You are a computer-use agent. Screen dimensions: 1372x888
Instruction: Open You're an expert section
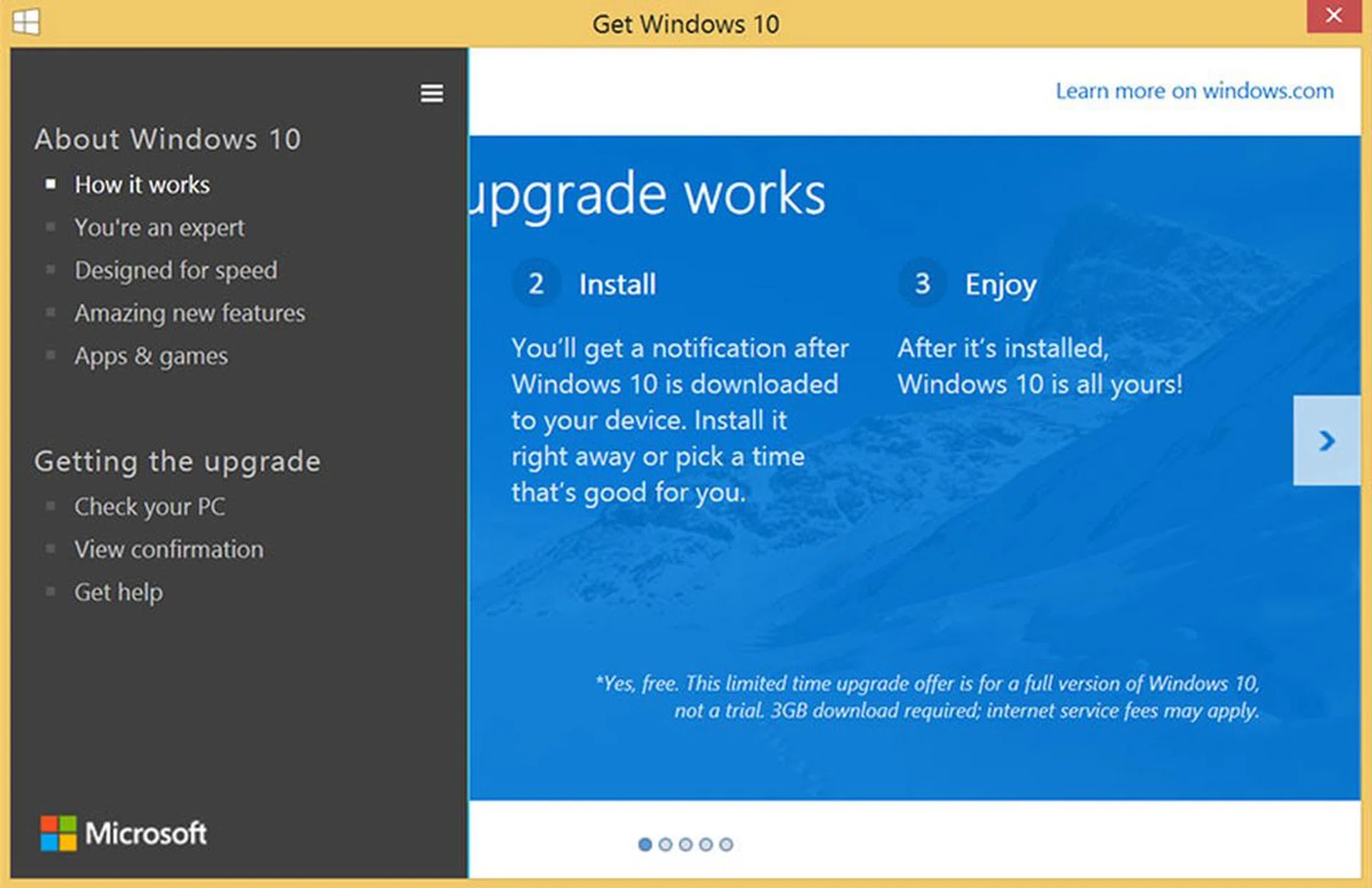159,228
